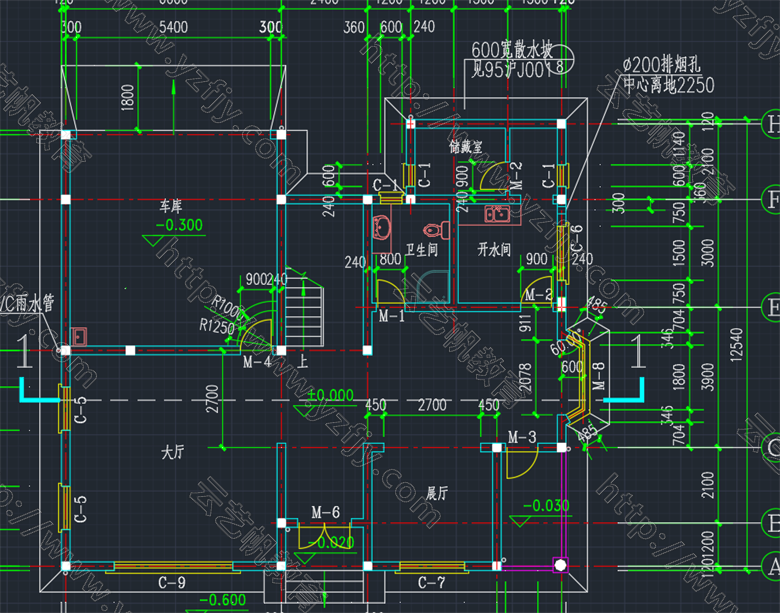Select the 大厅 room label
The image size is (780, 613).
(x=173, y=452)
